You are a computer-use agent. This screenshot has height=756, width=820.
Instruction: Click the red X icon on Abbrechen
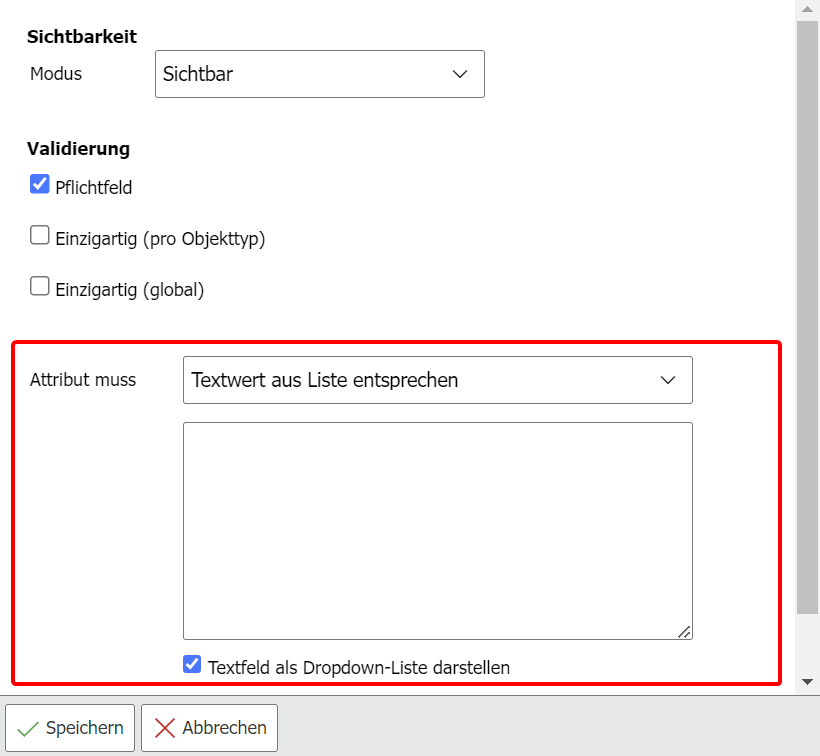[165, 728]
